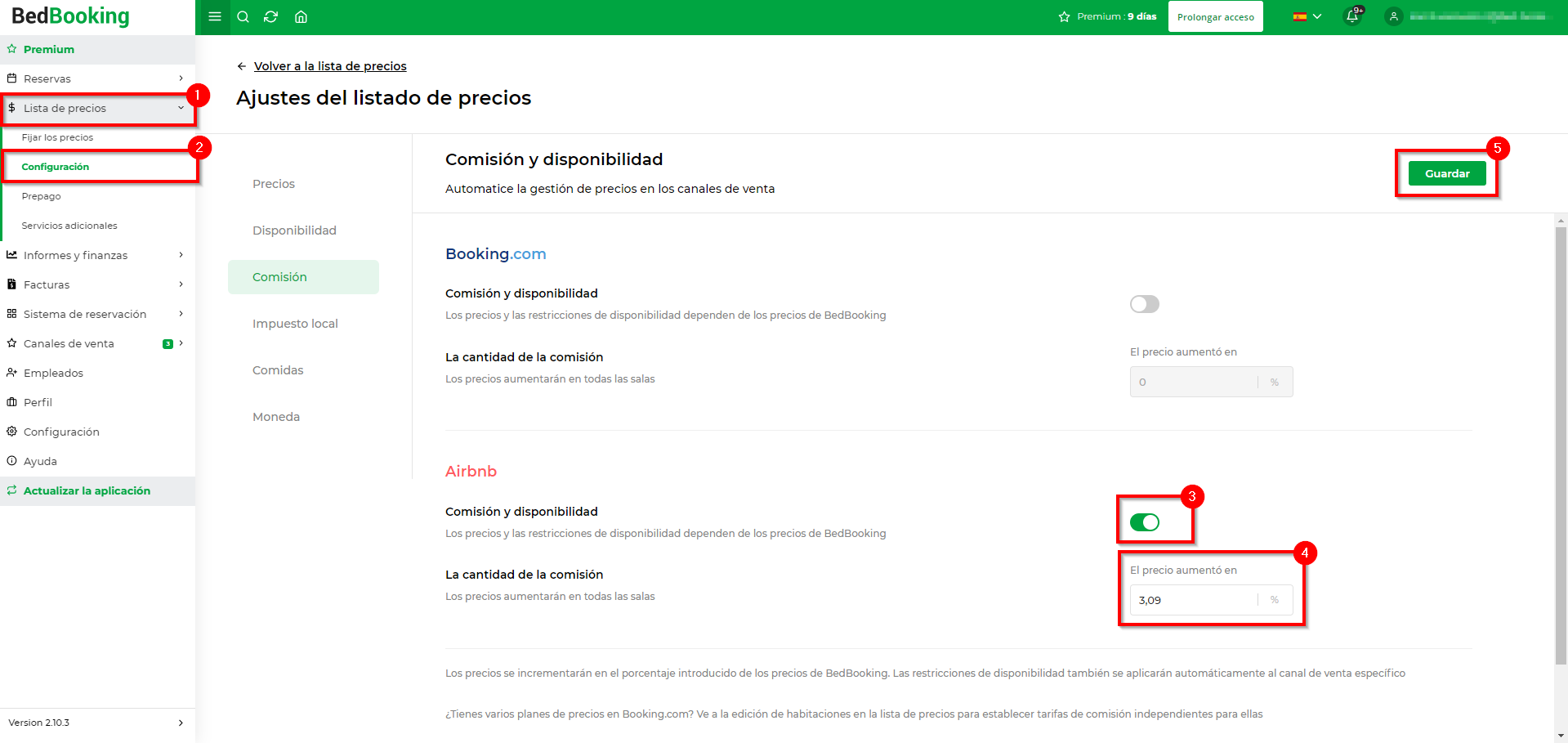This screenshot has height=743, width=1568.
Task: Open Fijar los precios submenu item
Action: (x=57, y=137)
